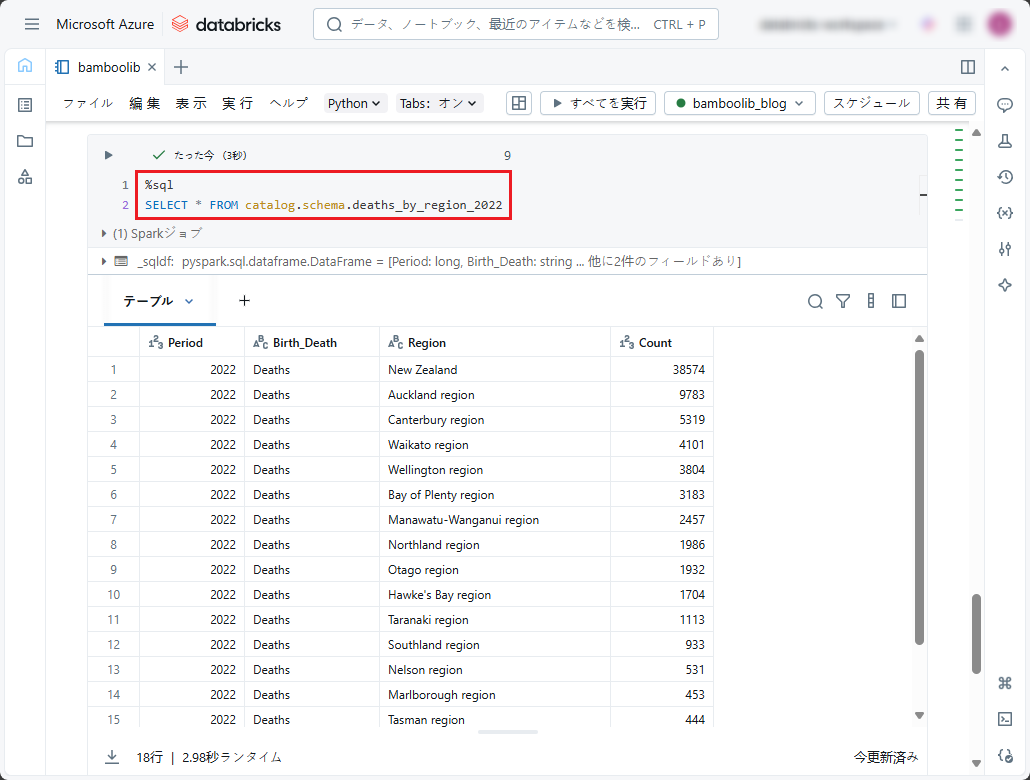This screenshot has height=780, width=1030.
Task: Download results using the download icon
Action: [111, 757]
